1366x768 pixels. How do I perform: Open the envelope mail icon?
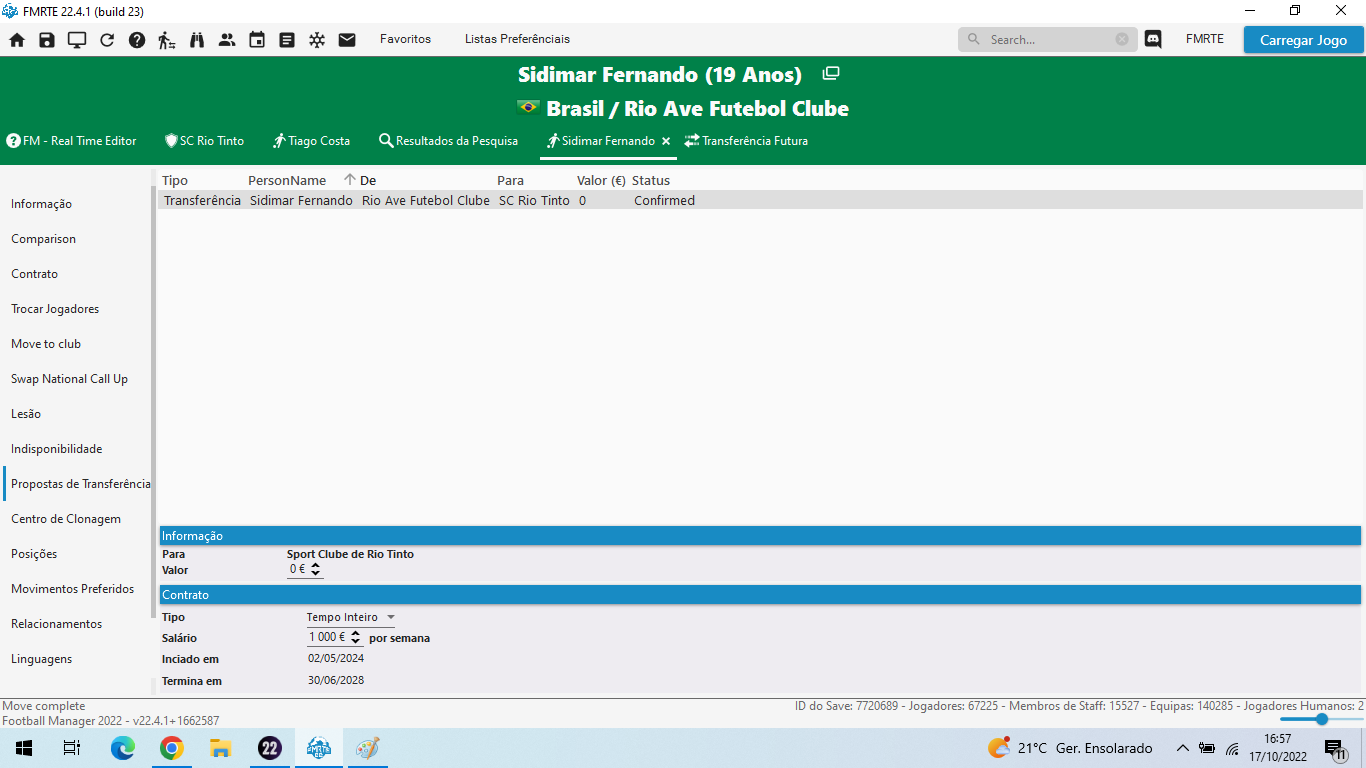pos(347,40)
